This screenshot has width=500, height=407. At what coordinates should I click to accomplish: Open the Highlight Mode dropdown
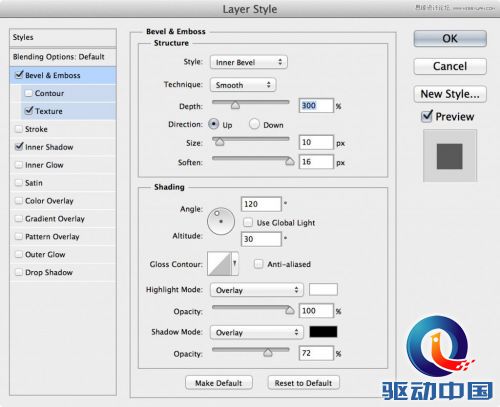257,290
